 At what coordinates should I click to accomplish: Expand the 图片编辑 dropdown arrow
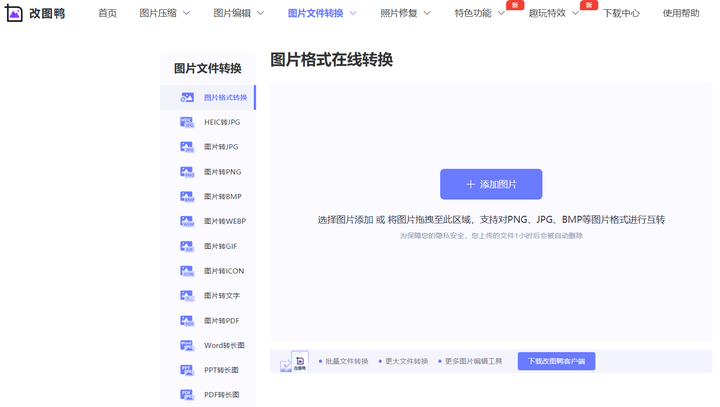pos(260,13)
